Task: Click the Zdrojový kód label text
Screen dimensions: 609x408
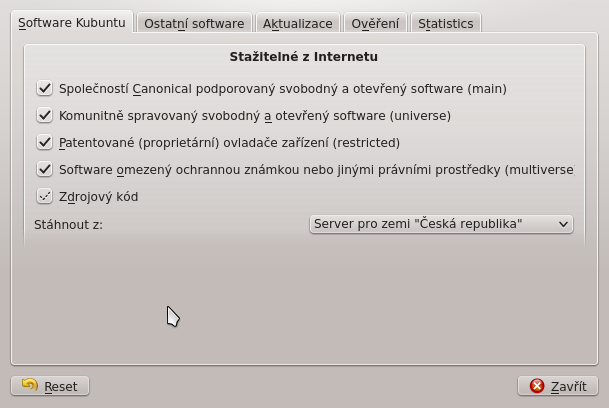Action: pos(98,197)
